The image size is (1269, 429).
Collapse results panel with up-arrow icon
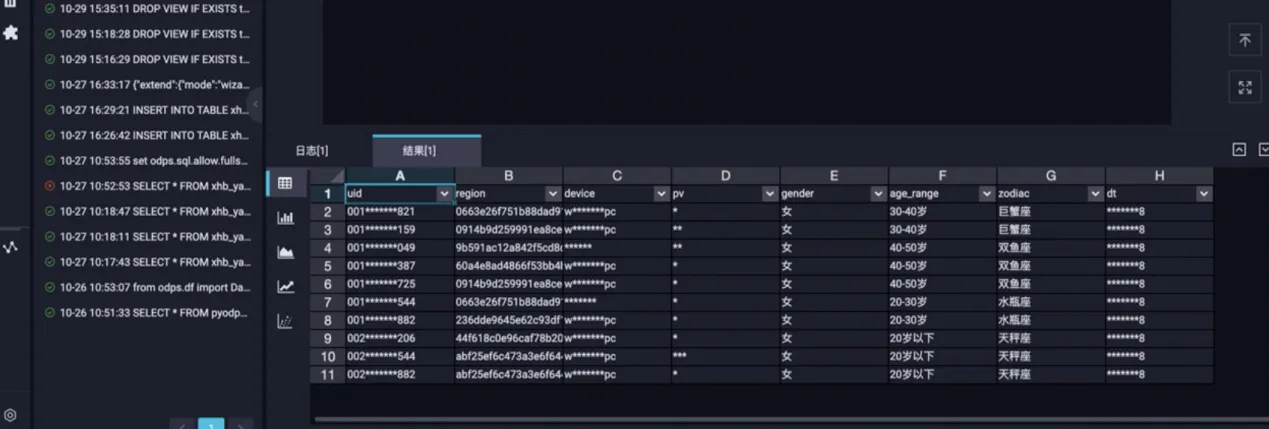pos(1239,150)
